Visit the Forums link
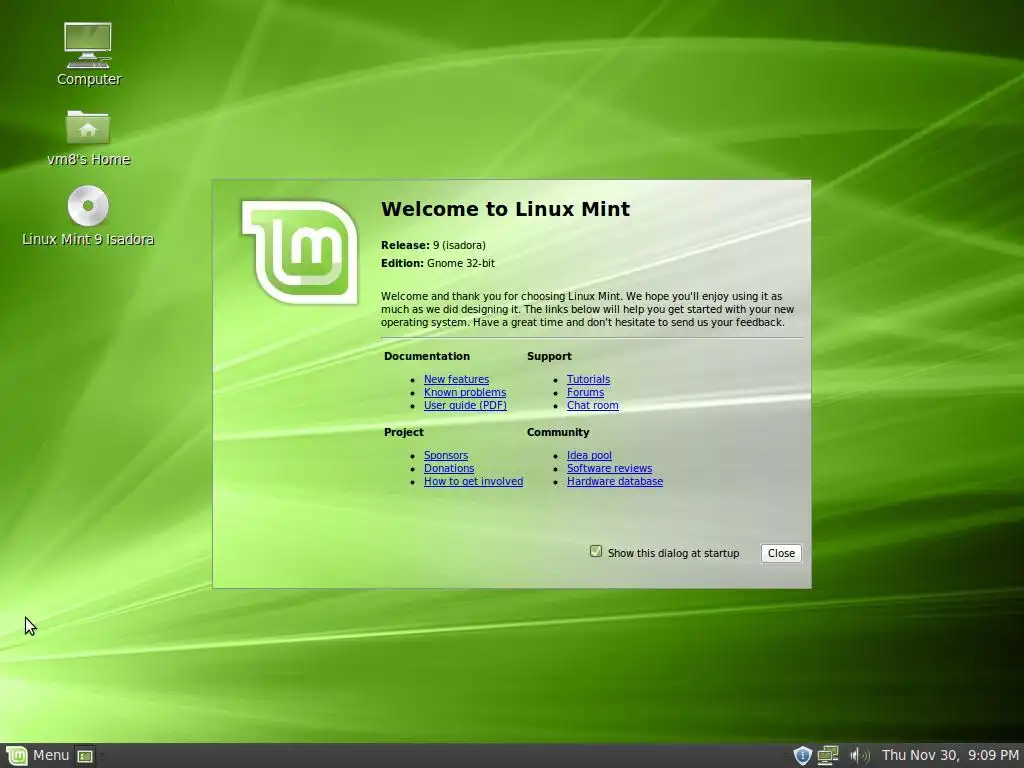The height and width of the screenshot is (768, 1024). (x=585, y=392)
